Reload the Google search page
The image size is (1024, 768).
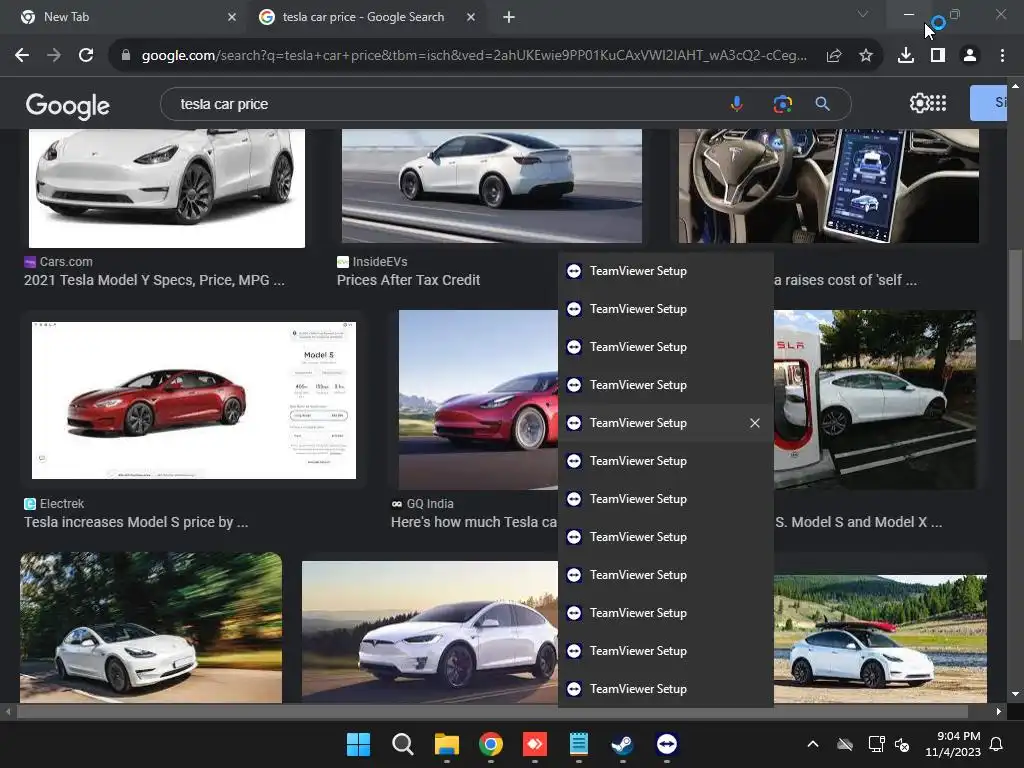point(86,56)
